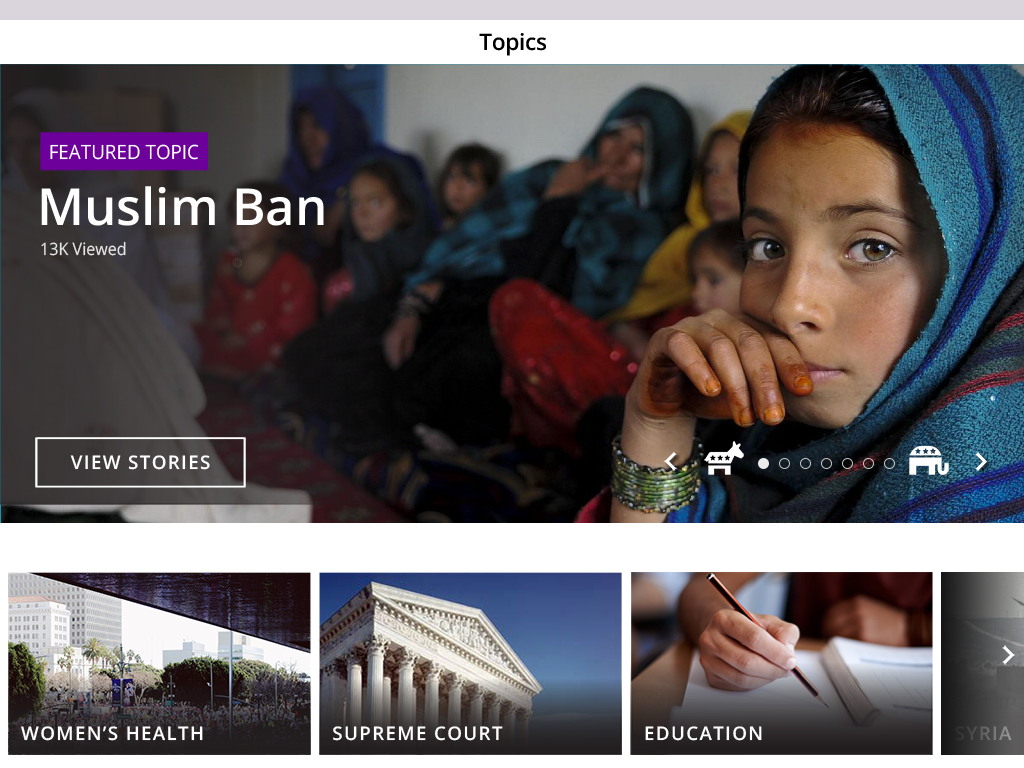Image resolution: width=1024 pixels, height=768 pixels.
Task: Show more topics with right chevron
Action: (x=1008, y=654)
